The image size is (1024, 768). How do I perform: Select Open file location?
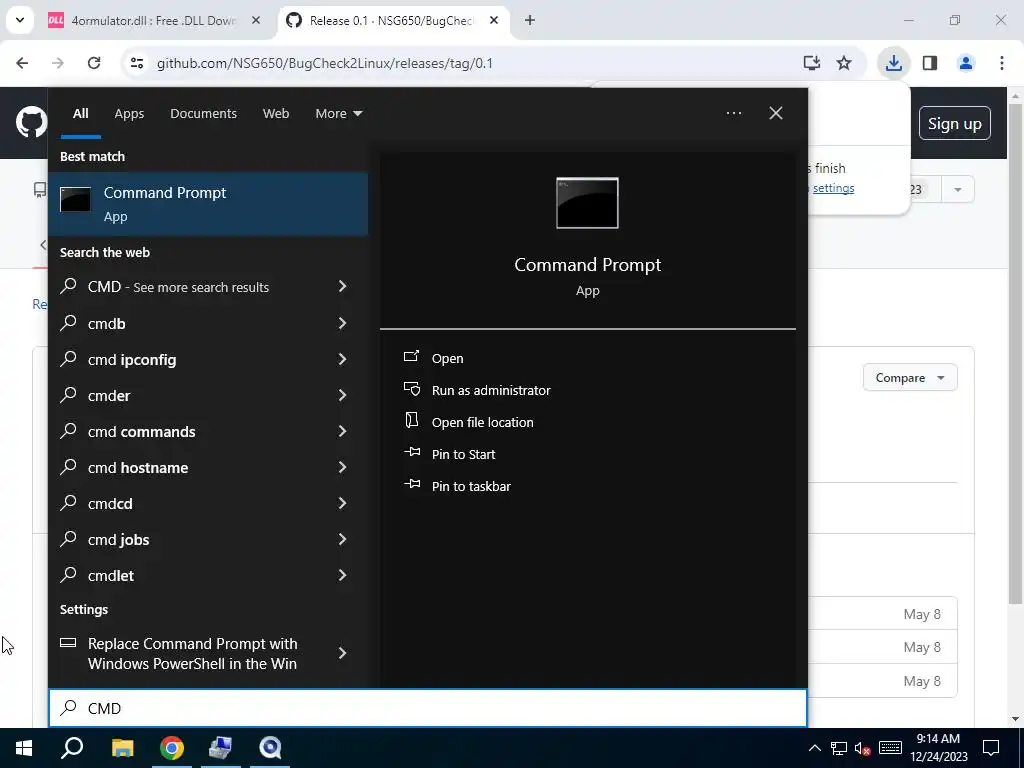(x=482, y=422)
